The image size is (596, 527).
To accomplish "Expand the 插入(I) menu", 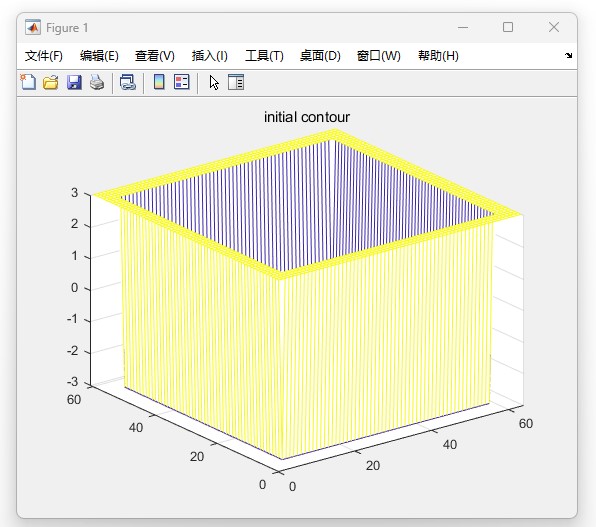I will (x=210, y=56).
